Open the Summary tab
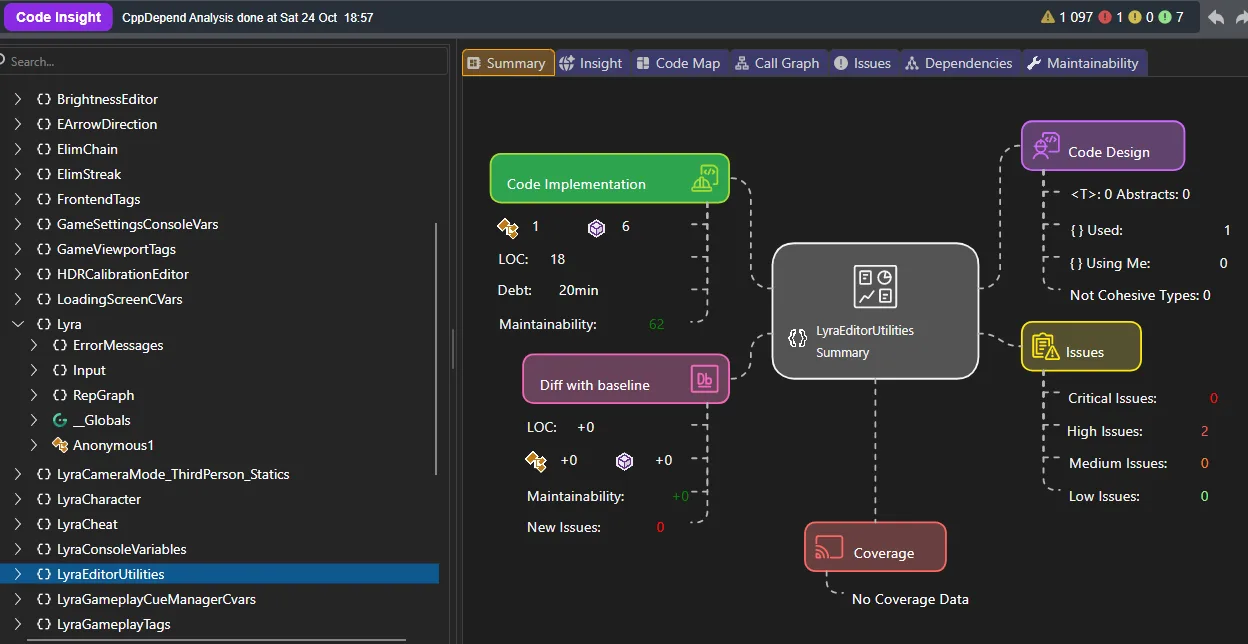1248x644 pixels. [x=508, y=63]
